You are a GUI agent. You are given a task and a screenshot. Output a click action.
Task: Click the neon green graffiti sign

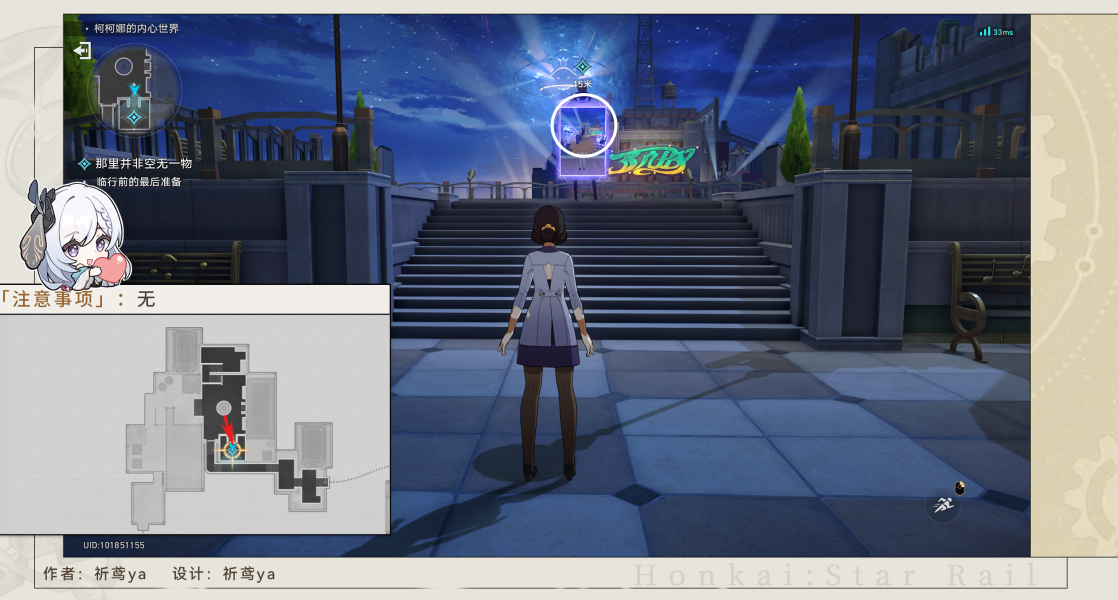(651, 160)
